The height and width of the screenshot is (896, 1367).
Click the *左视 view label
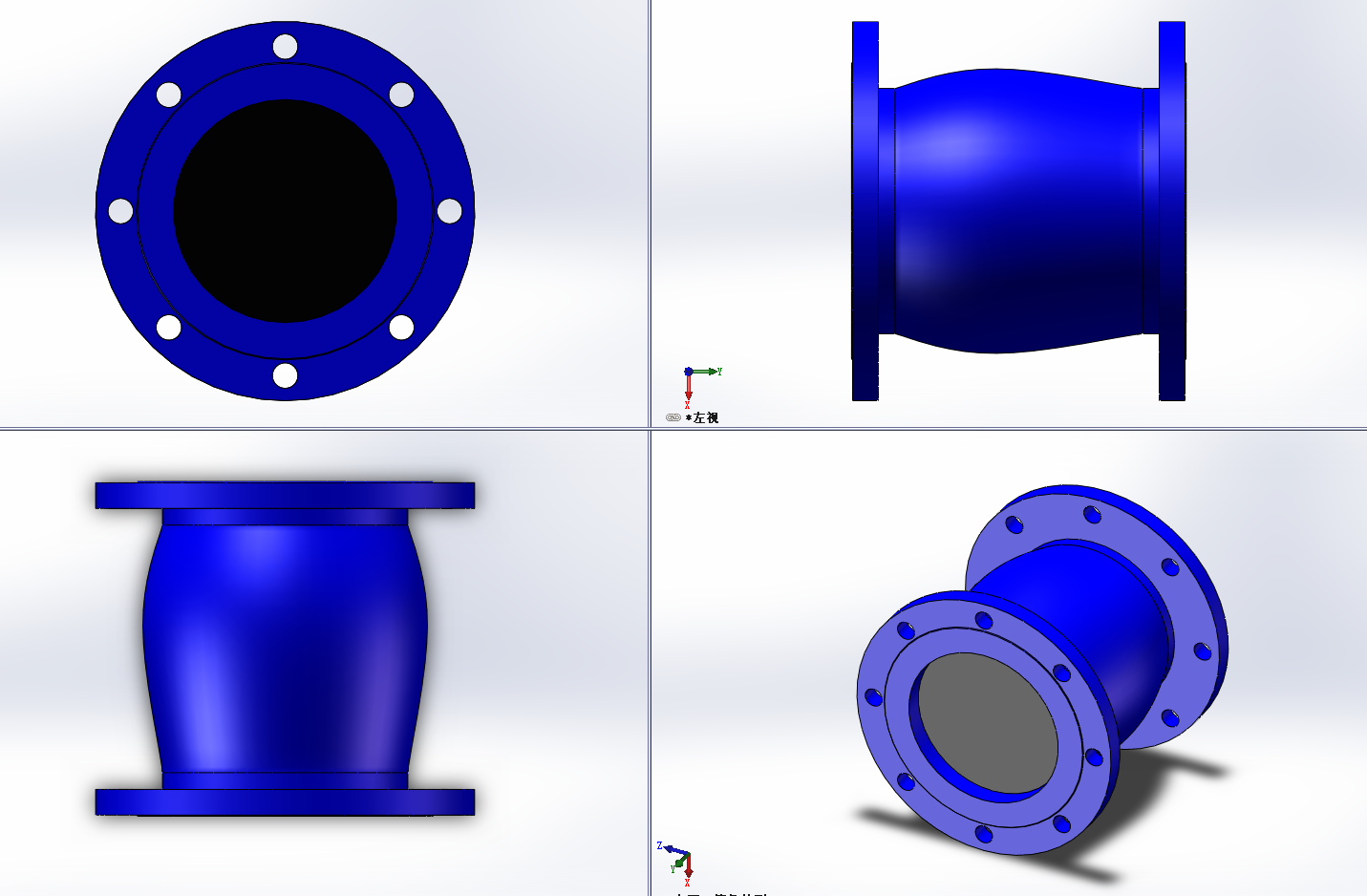pyautogui.click(x=702, y=417)
